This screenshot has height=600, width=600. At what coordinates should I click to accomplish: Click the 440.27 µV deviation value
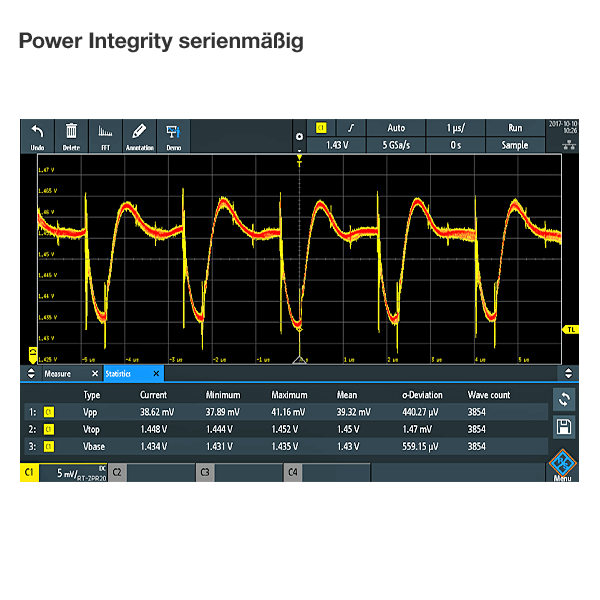pos(420,412)
